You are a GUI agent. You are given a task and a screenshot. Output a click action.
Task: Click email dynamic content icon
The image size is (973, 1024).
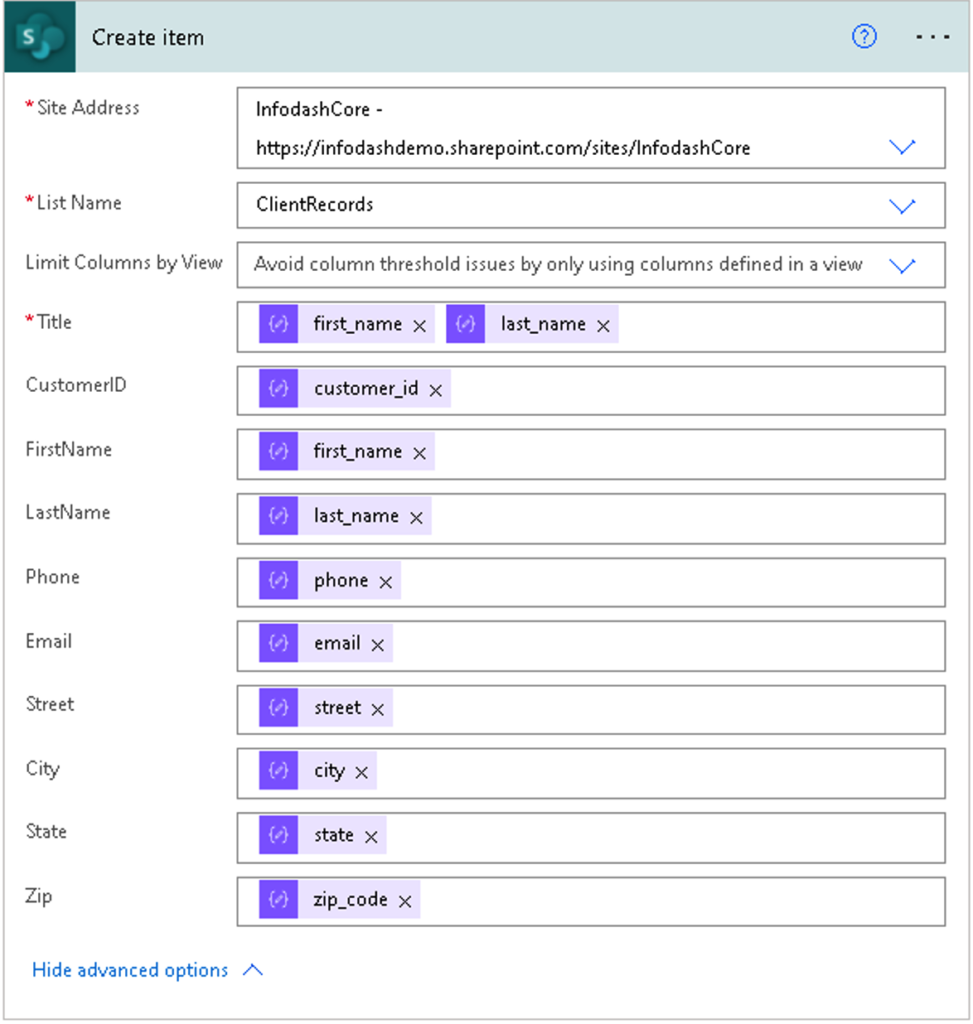(x=279, y=643)
